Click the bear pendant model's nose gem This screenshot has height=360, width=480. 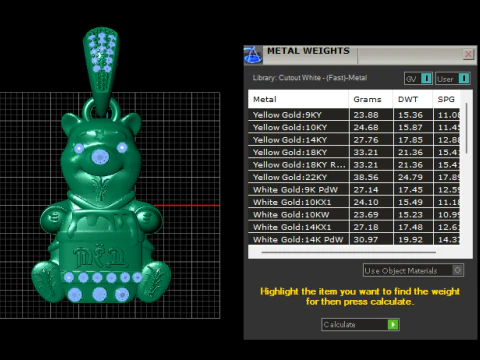click(x=100, y=157)
